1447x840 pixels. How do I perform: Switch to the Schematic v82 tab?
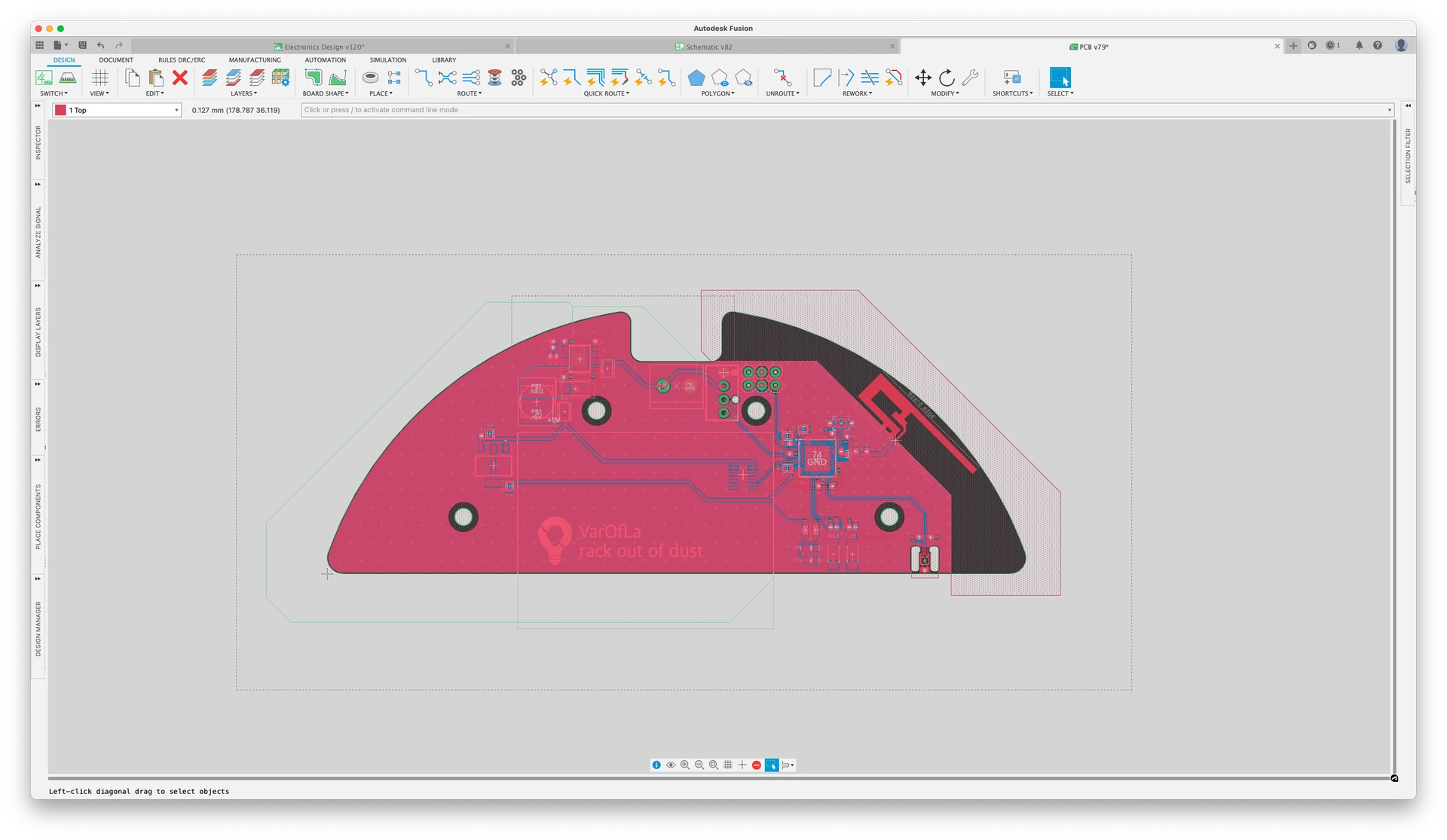(x=708, y=47)
